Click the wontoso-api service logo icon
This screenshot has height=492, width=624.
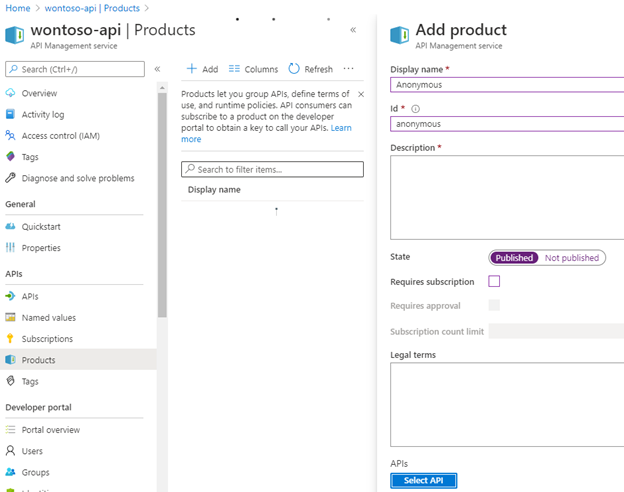tap(15, 35)
